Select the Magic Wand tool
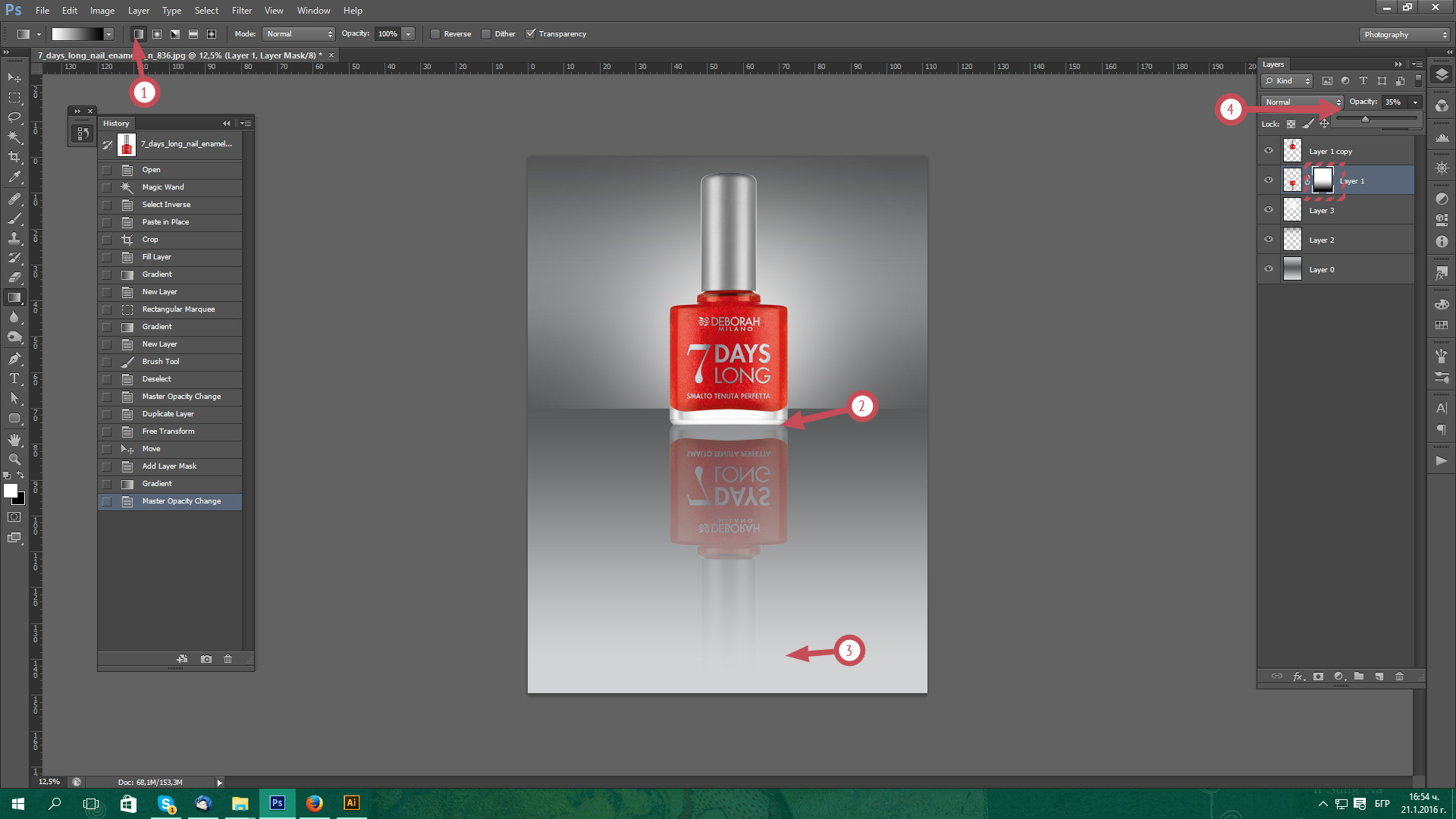This screenshot has height=819, width=1456. tap(14, 137)
